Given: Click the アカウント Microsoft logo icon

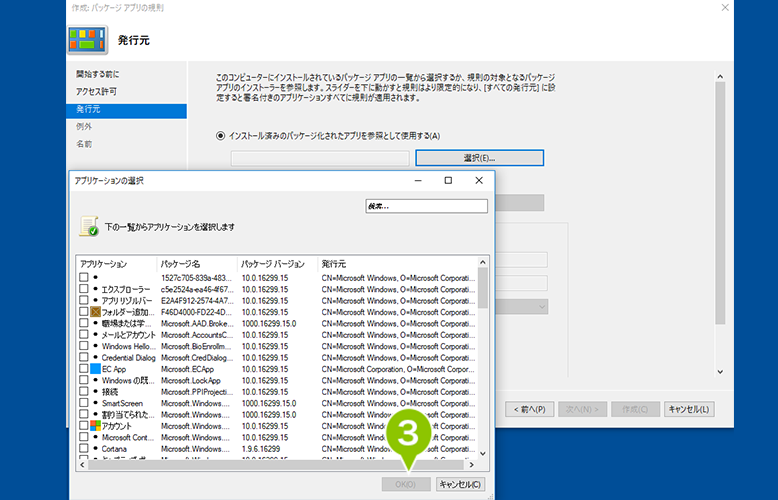Looking at the screenshot, I should 95,426.
